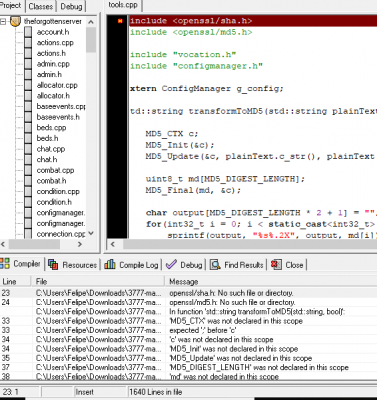Select admin.cpp in the project tree

click(x=53, y=64)
